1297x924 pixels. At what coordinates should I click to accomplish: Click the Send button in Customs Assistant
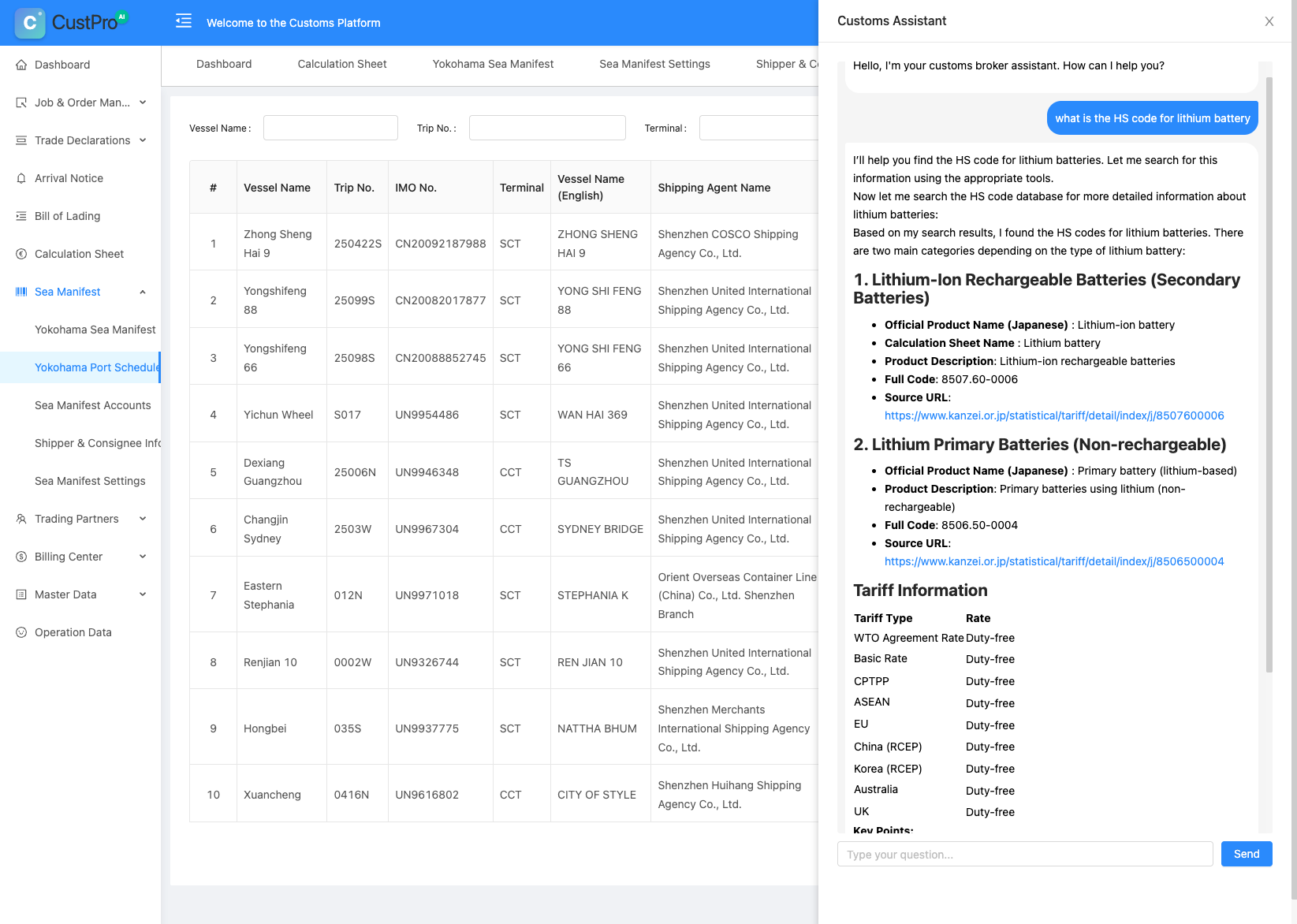[1246, 854]
